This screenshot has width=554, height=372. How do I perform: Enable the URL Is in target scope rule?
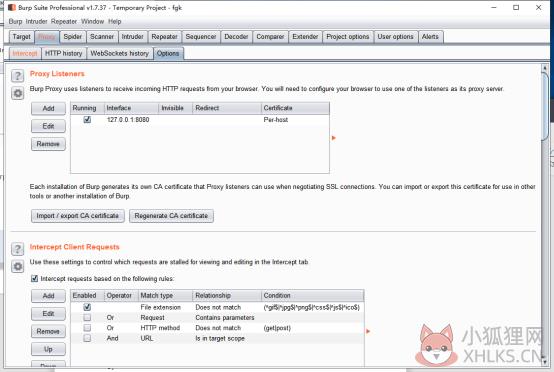87,338
